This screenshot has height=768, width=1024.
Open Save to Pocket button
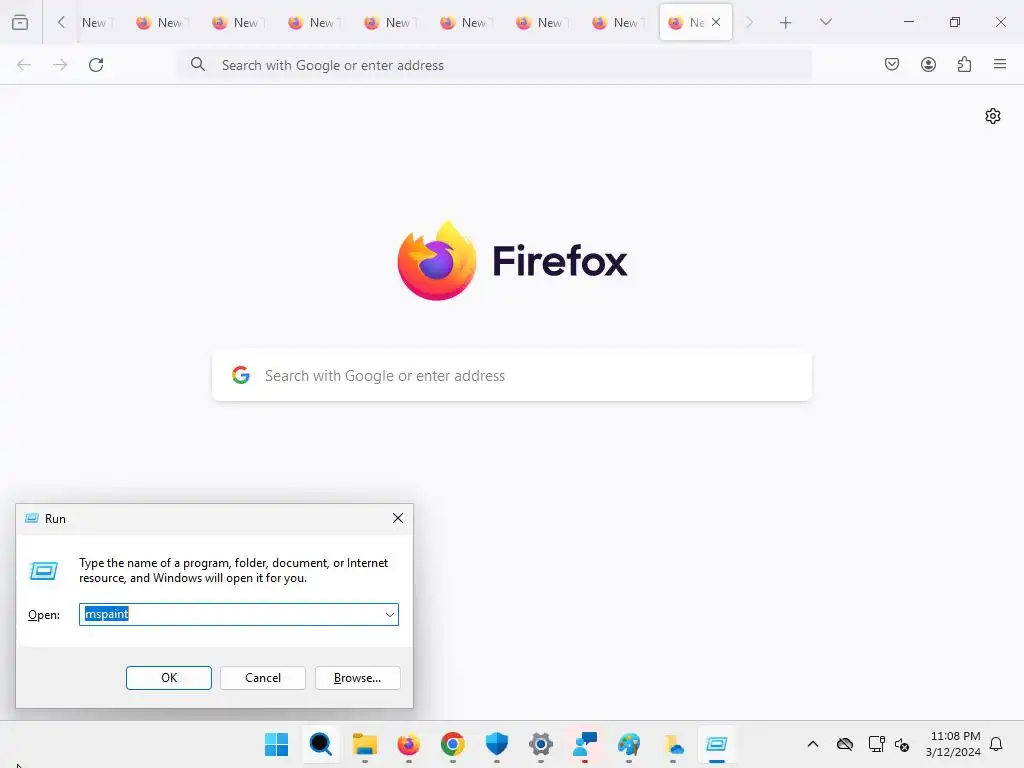tap(892, 64)
